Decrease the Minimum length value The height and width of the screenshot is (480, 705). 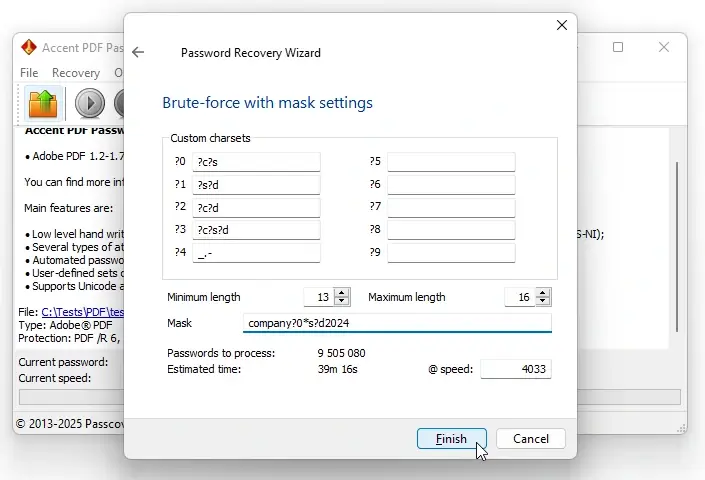[342, 302]
